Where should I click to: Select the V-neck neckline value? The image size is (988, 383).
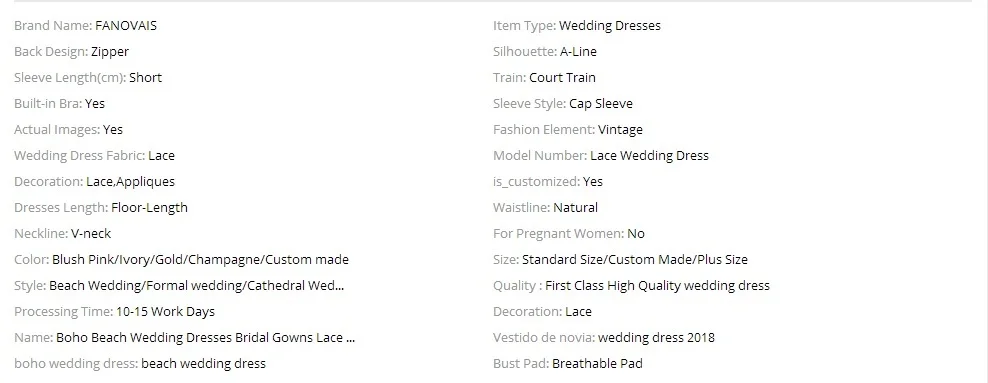pos(91,233)
